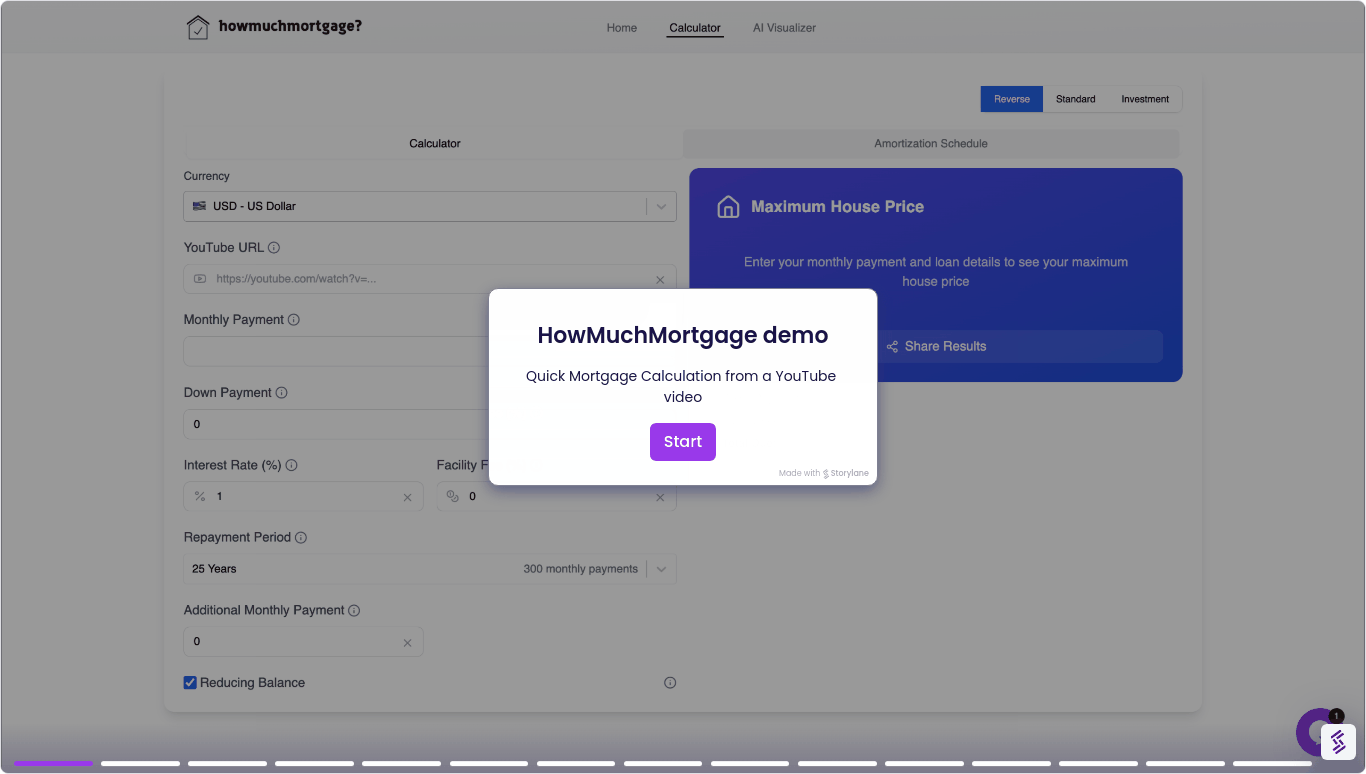The image size is (1366, 774).
Task: Click the Additional Monthly Payment input field
Action: pos(303,641)
